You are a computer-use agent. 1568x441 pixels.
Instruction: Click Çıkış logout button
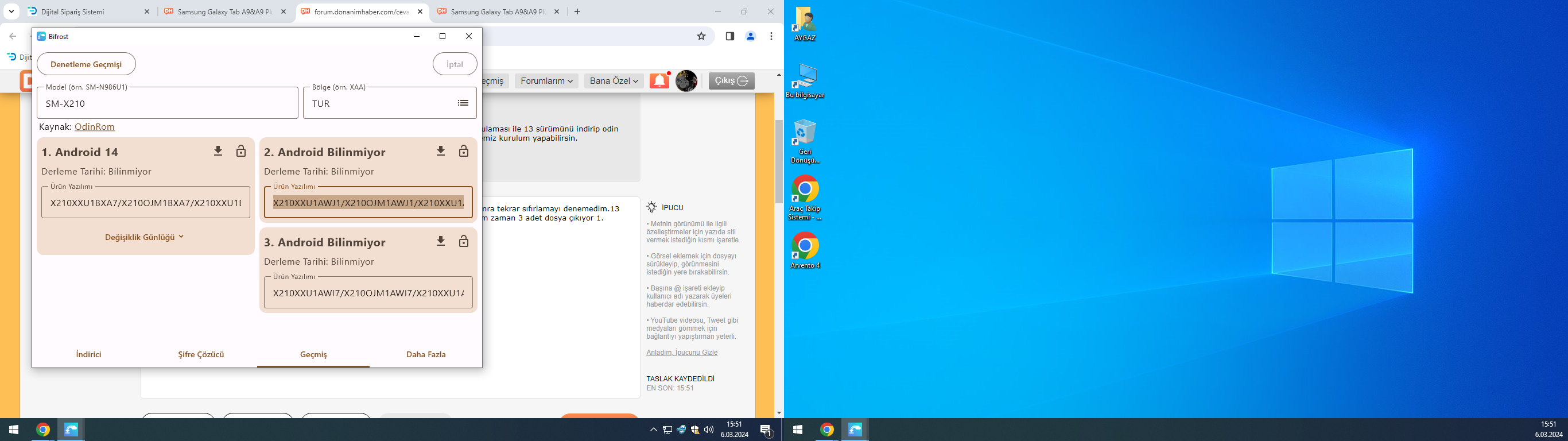coord(731,81)
